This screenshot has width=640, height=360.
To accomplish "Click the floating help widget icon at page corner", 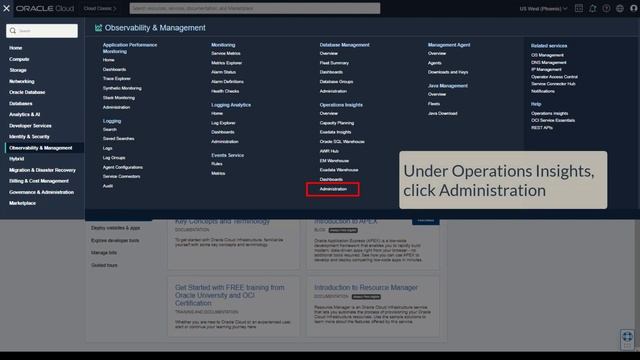I will [x=627, y=339].
